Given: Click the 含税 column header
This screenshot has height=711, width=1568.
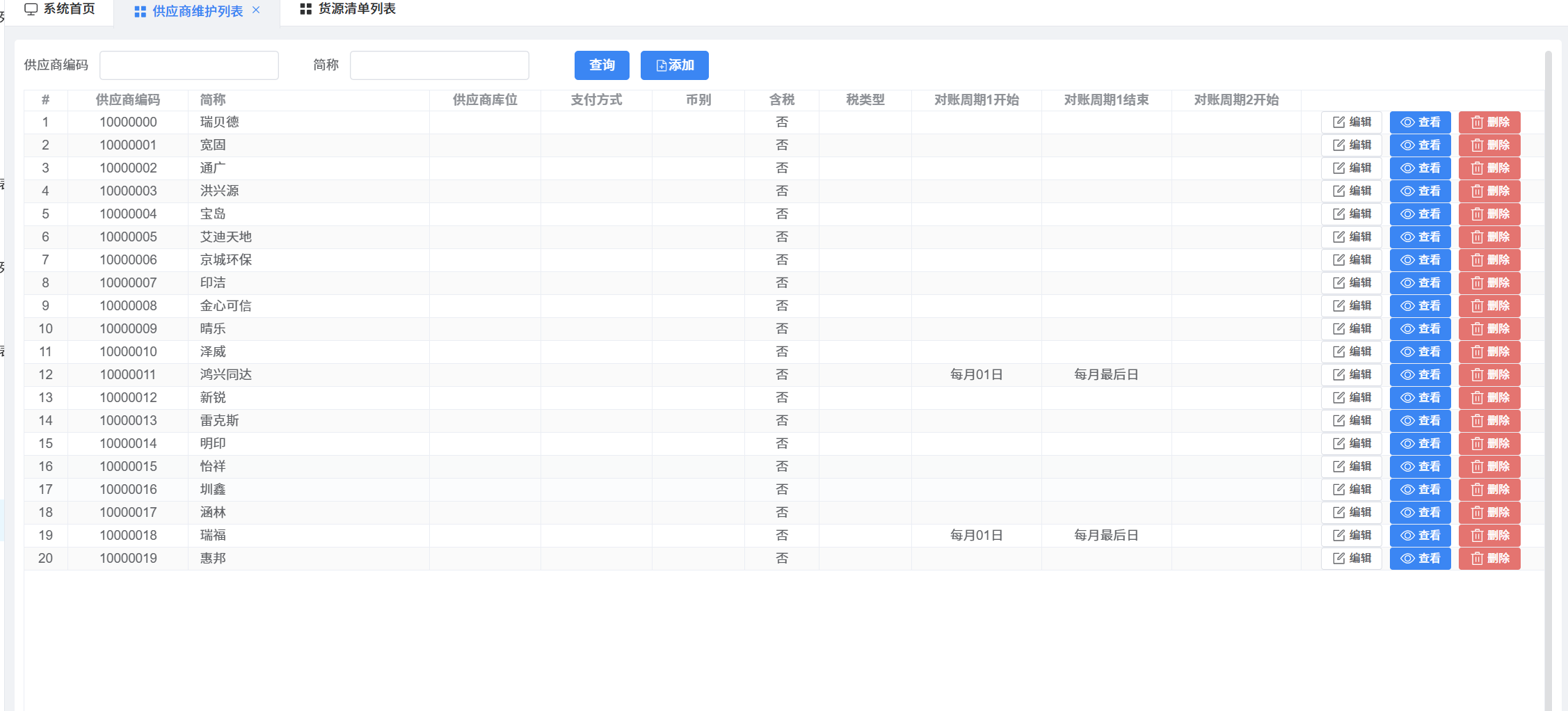Looking at the screenshot, I should pos(781,100).
